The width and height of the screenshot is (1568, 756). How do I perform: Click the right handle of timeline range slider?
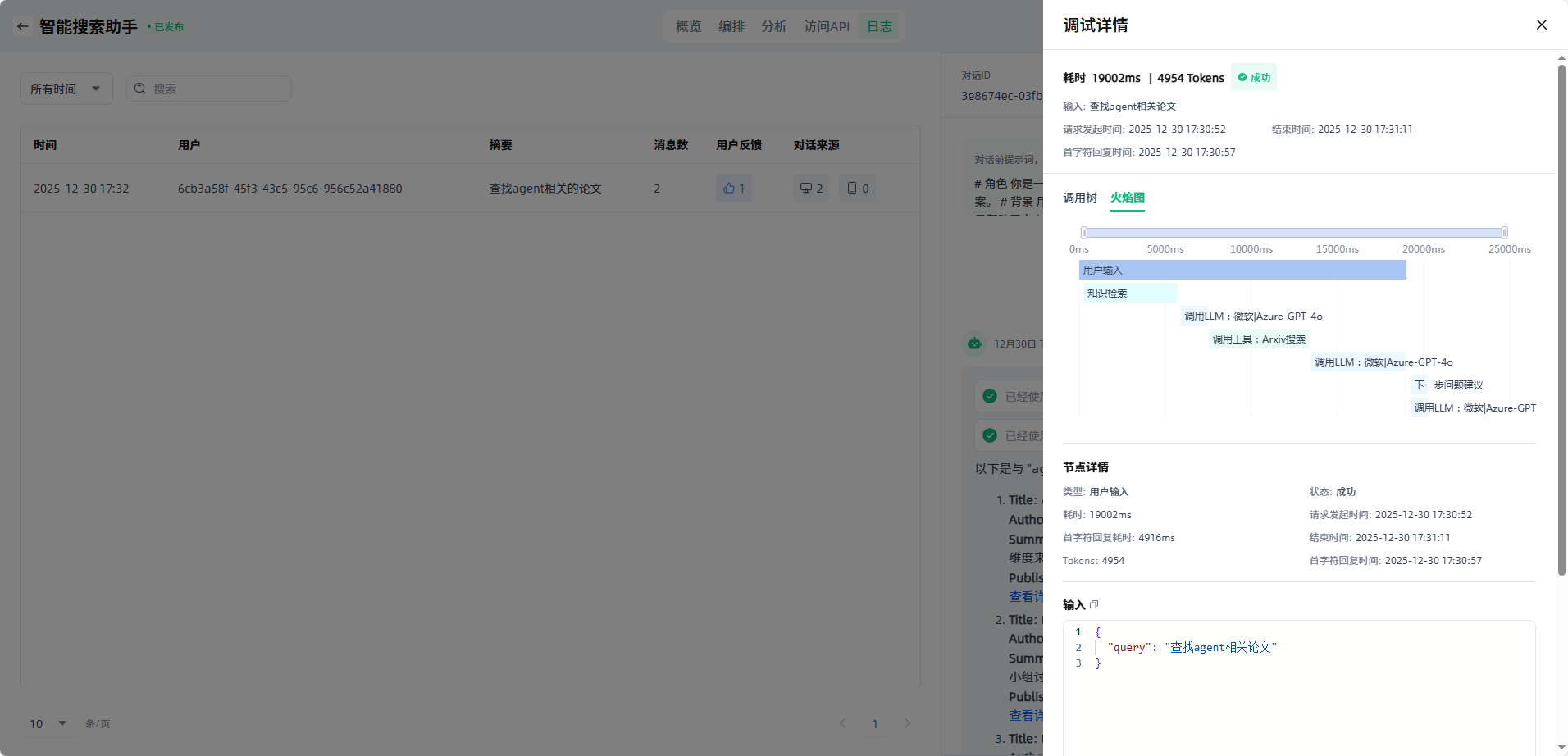[1504, 233]
